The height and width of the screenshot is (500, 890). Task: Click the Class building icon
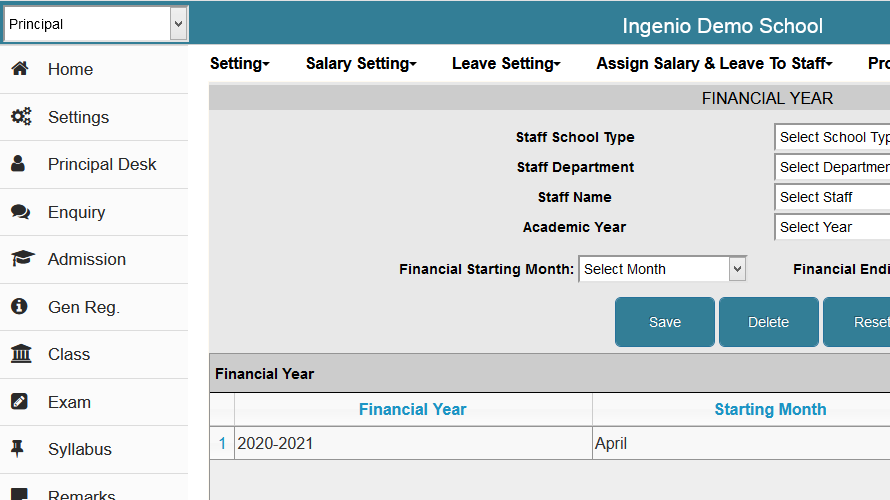pos(20,354)
